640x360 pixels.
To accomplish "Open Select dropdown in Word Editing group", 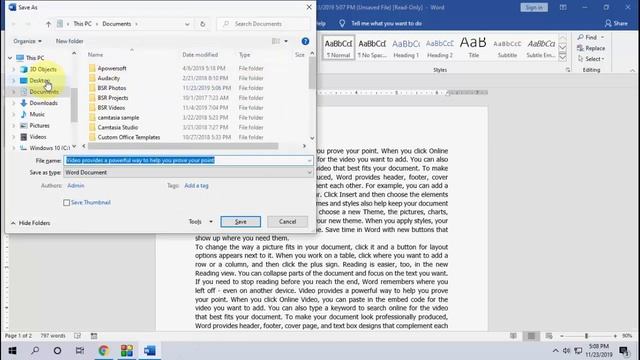I will (591, 59).
